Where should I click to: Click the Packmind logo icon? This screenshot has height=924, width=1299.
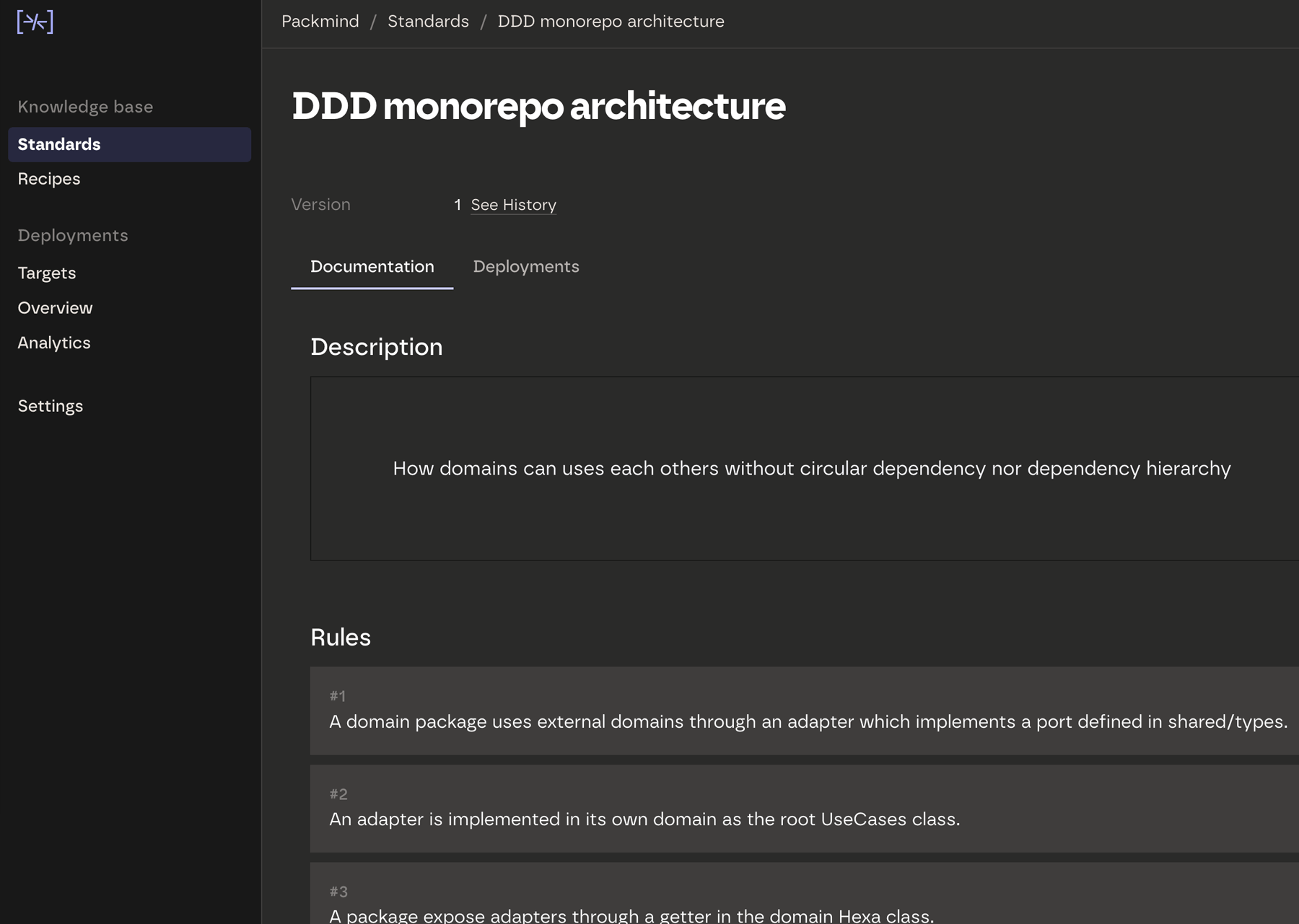click(x=35, y=22)
